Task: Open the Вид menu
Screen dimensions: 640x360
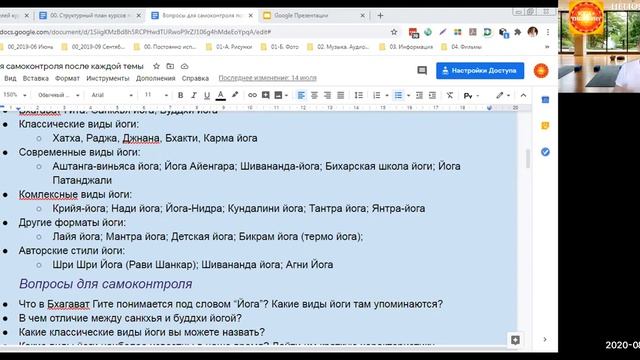Action: click(x=10, y=78)
